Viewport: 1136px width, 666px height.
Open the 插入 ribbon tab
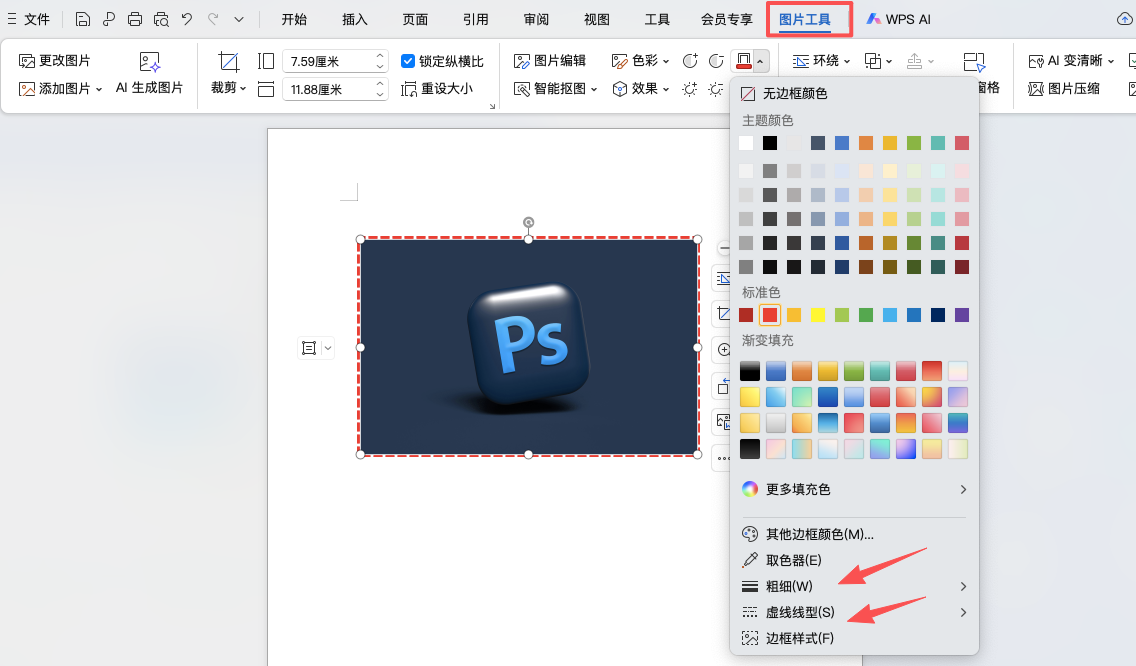coord(356,18)
